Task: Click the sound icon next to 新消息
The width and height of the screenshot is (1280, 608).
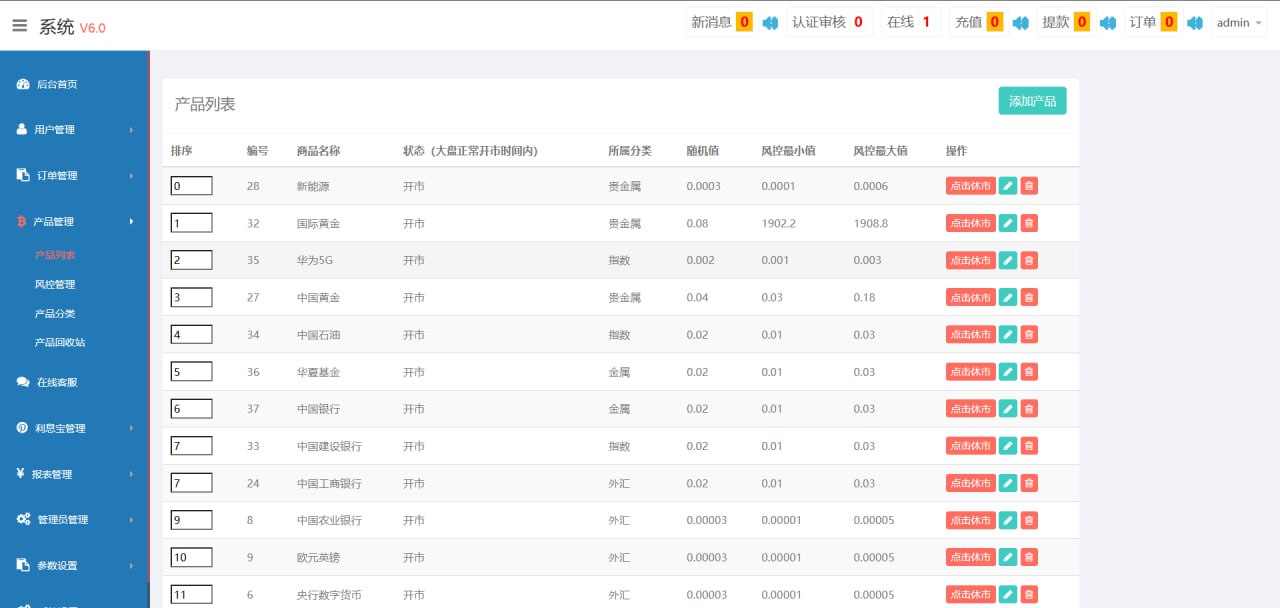Action: click(770, 23)
